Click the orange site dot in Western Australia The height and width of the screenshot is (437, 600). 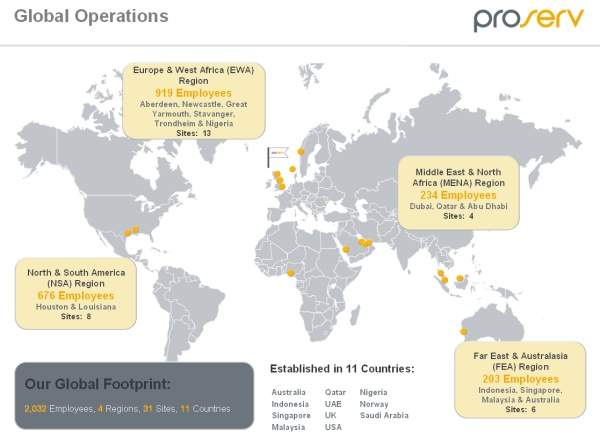[x=464, y=332]
